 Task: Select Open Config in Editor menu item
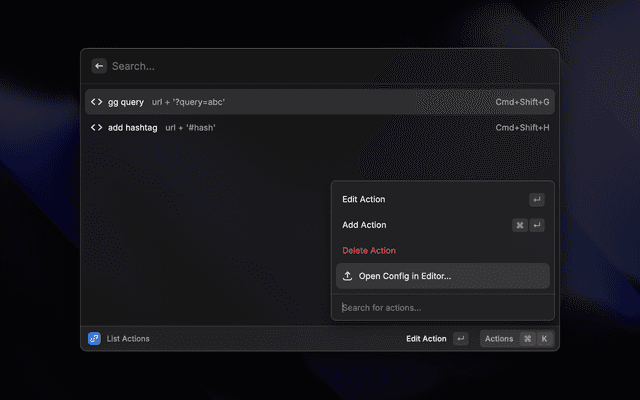pyautogui.click(x=405, y=276)
